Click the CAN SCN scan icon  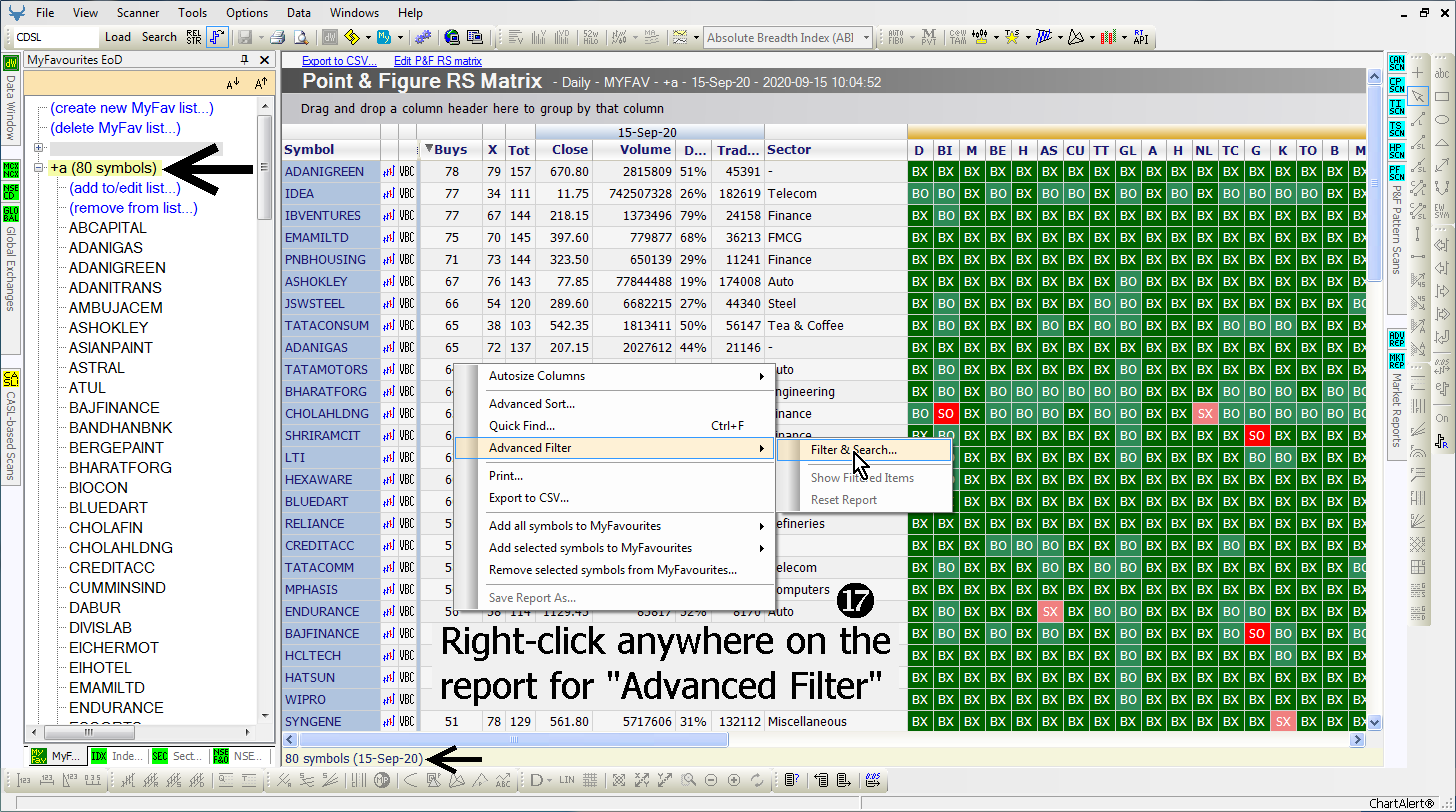(x=1397, y=64)
